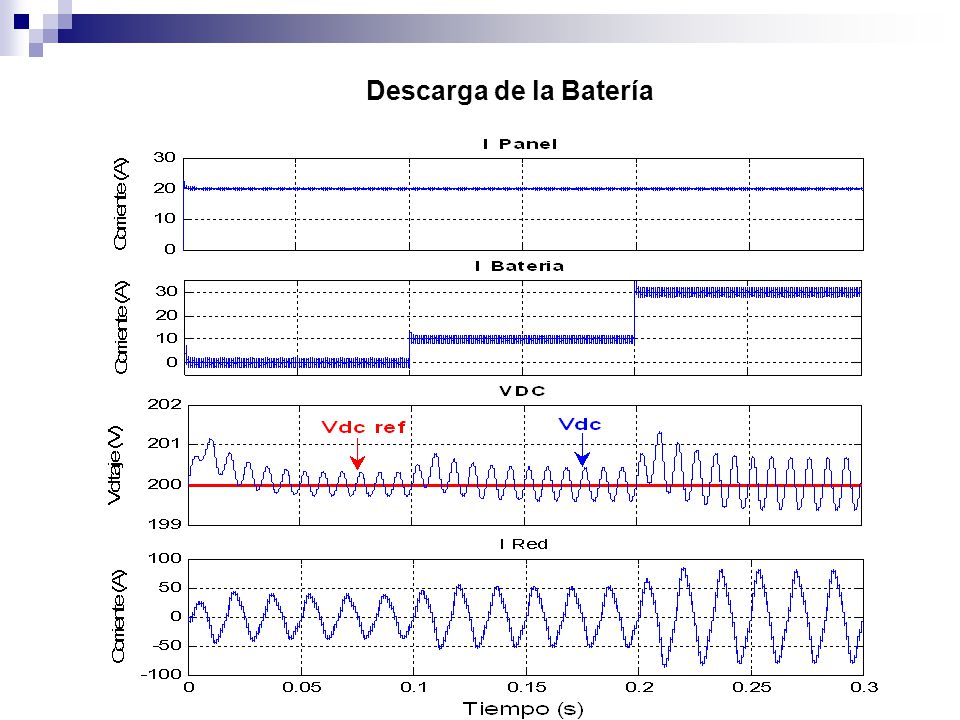960x720 pixels.
Task: Select 'Corriente (A)' label of I Panel plot
Action: 121,204
